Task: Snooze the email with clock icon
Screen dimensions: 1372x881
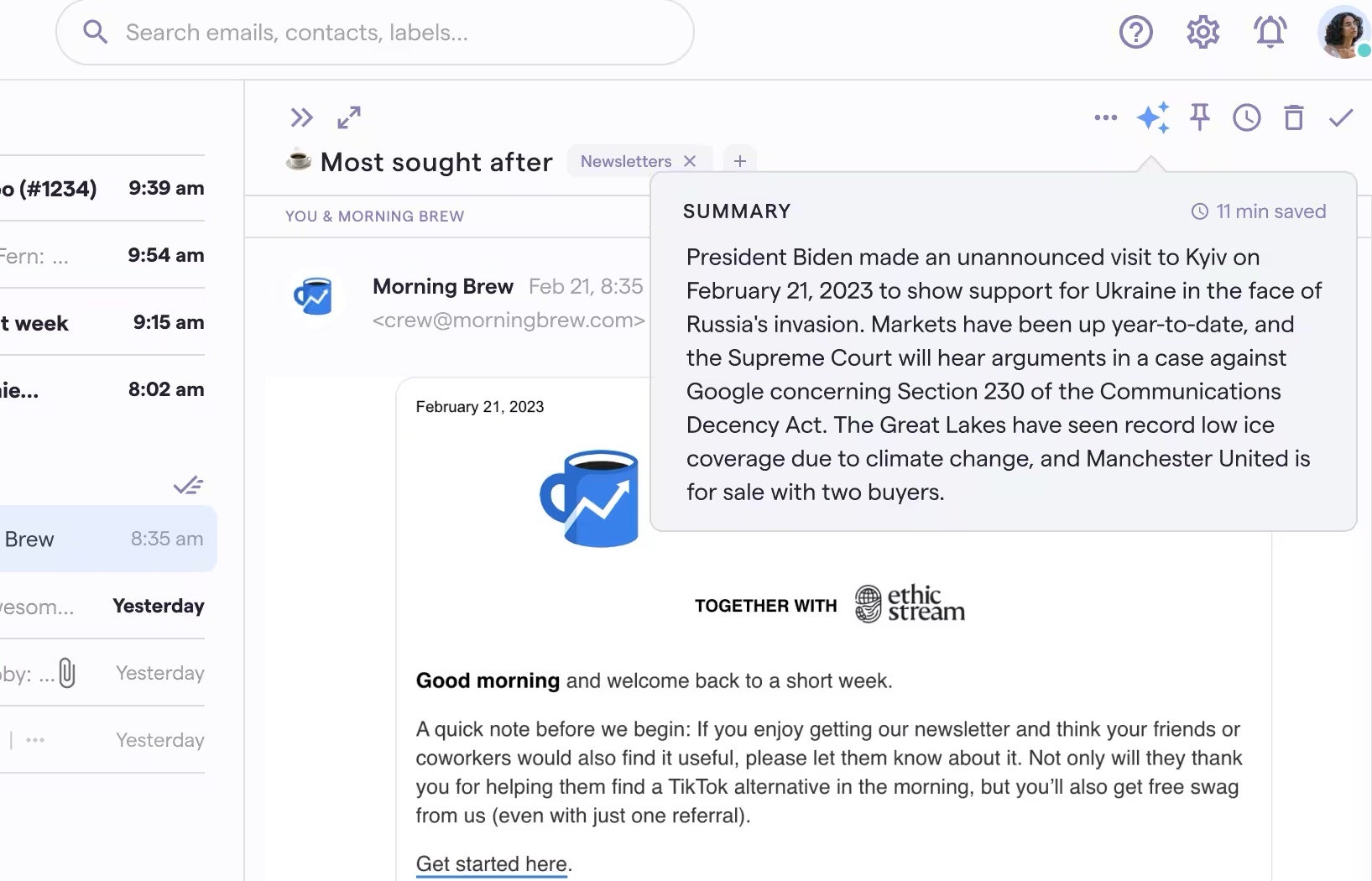Action: click(x=1247, y=117)
